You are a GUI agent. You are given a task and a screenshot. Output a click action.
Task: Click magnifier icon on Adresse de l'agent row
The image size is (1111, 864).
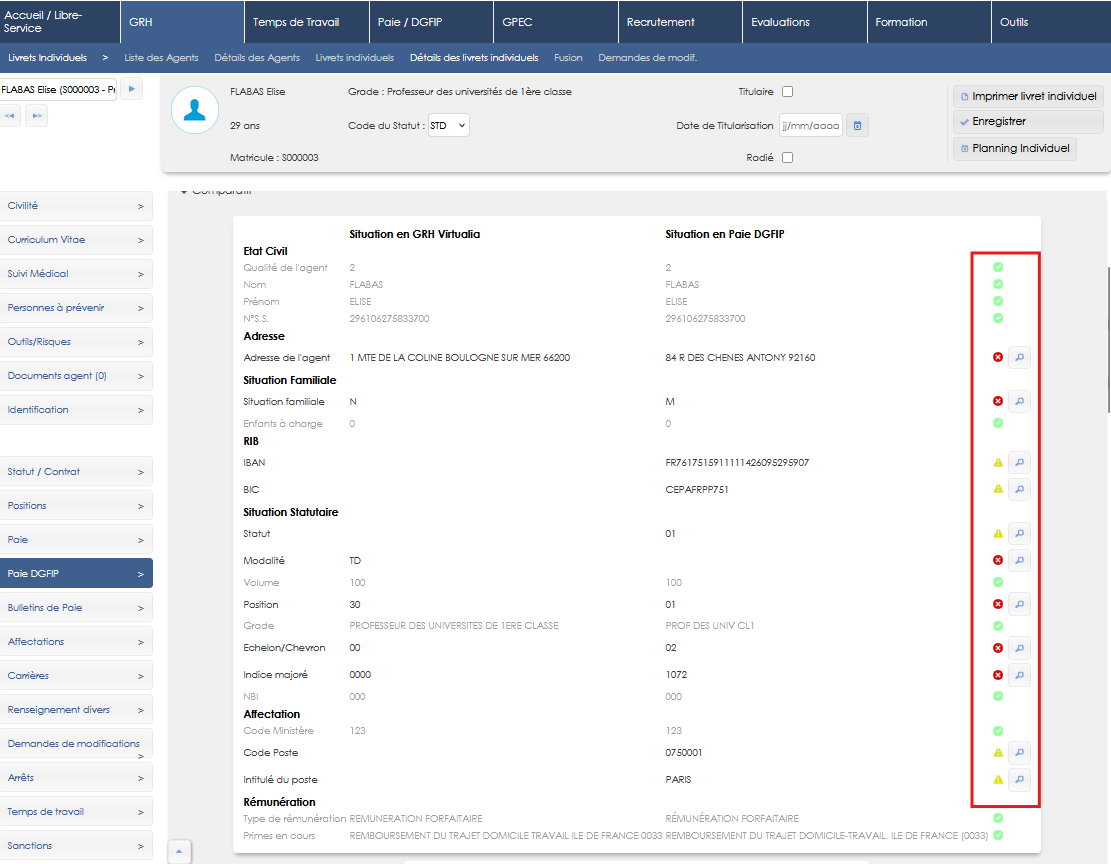(1018, 356)
